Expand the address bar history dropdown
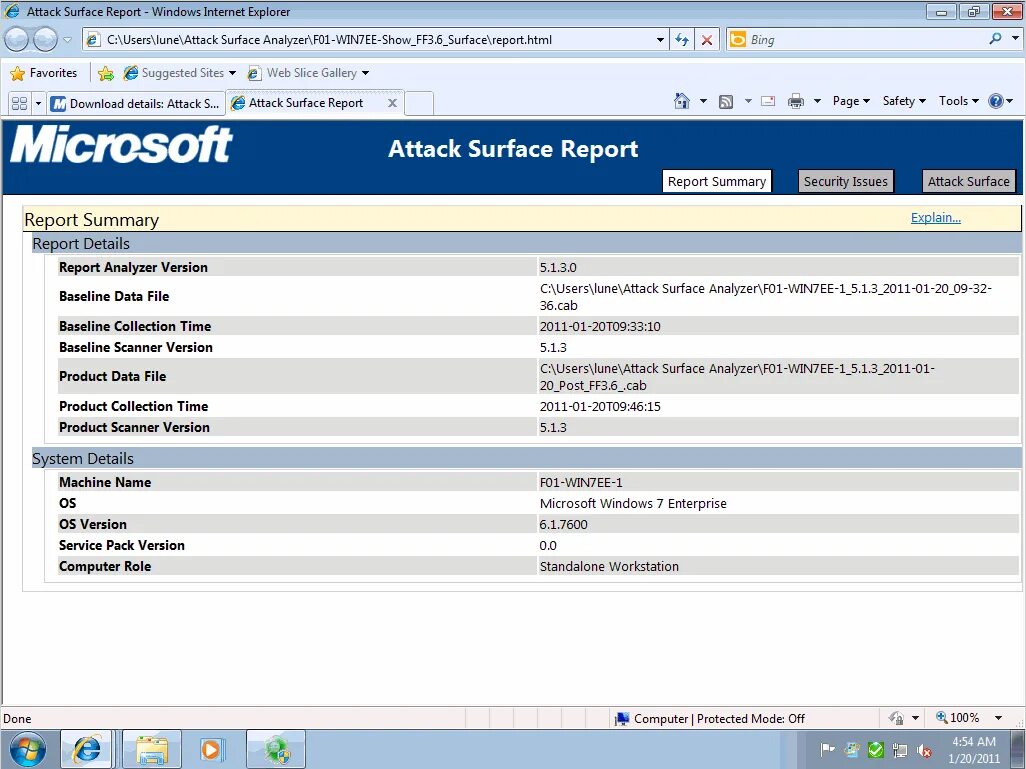The height and width of the screenshot is (769, 1026). (x=660, y=40)
